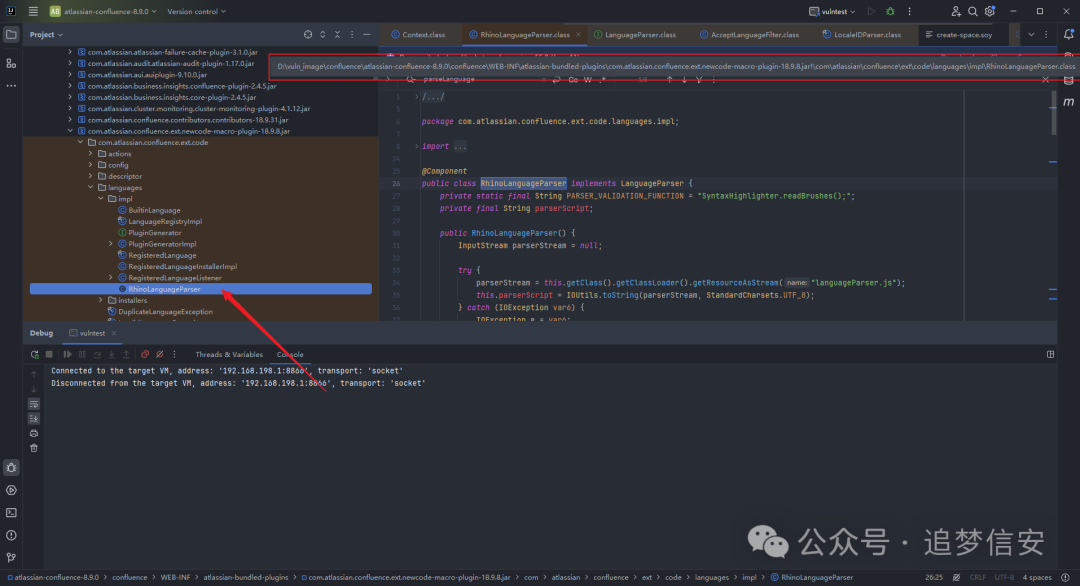Switch to AcceptLanguageFilter.class tab
Screen dimensions: 1080x586
[749, 34]
